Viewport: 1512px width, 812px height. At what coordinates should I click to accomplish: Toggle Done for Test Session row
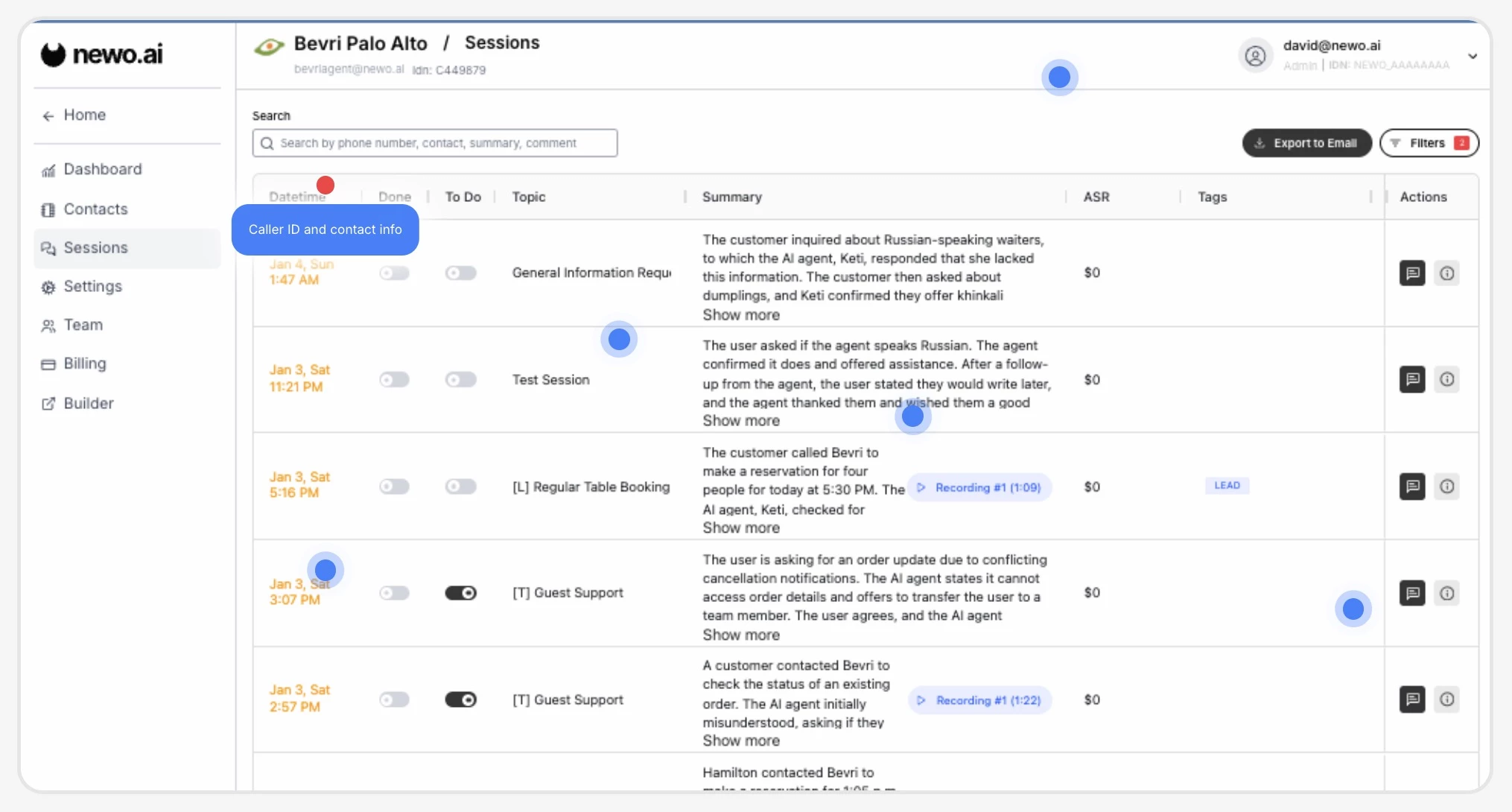[395, 380]
